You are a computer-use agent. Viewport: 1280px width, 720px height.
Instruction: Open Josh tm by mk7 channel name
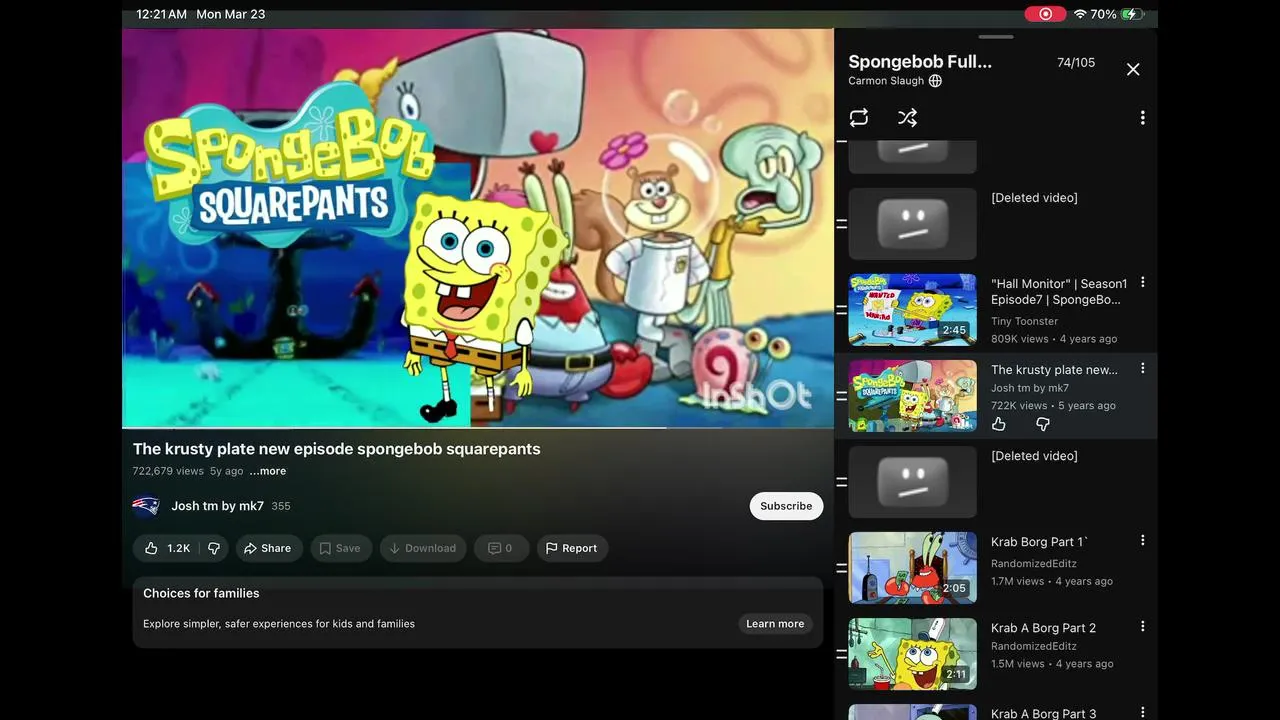pos(217,506)
